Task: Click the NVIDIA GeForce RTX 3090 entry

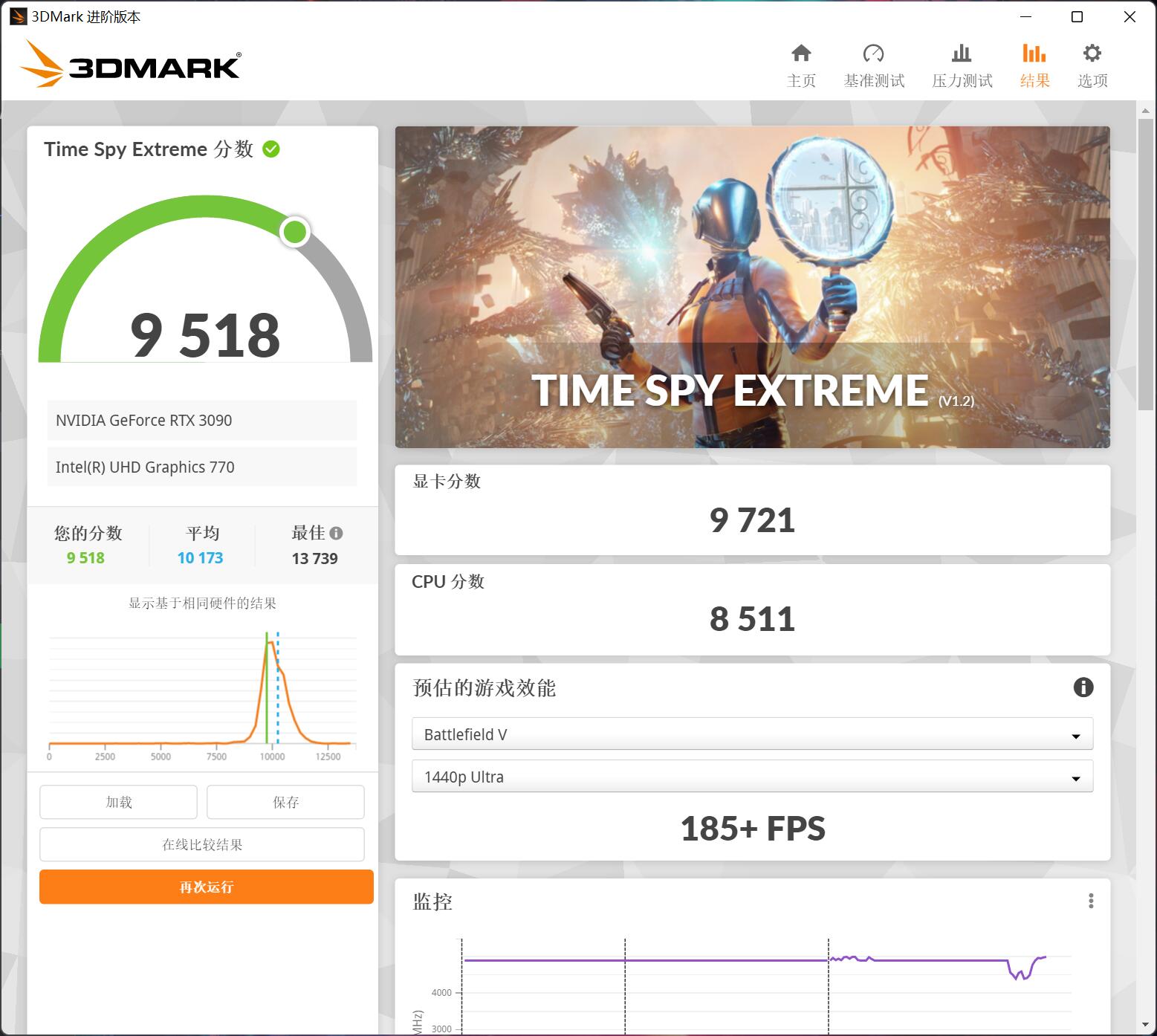Action: click(202, 420)
